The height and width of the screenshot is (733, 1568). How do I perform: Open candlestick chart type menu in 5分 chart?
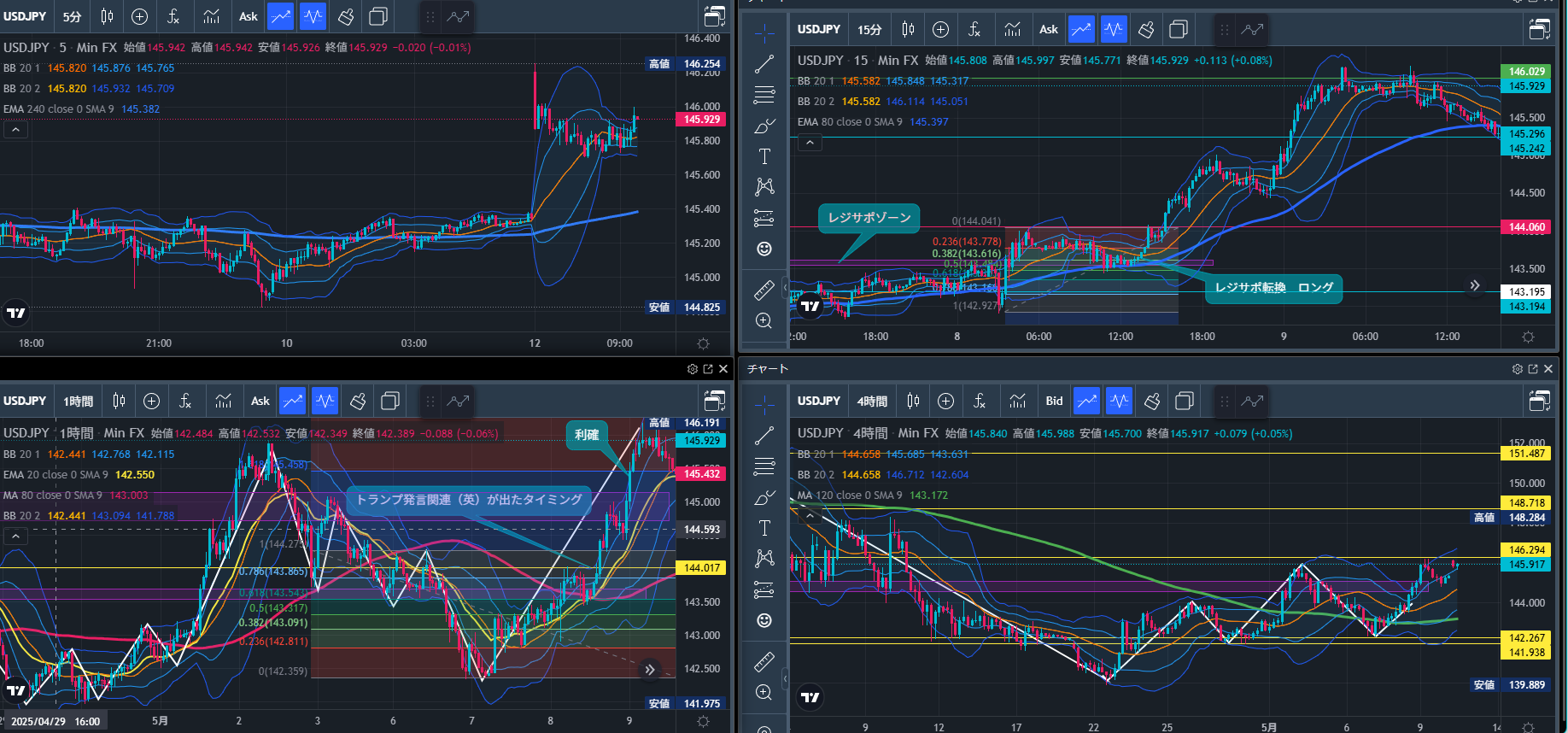click(x=107, y=16)
